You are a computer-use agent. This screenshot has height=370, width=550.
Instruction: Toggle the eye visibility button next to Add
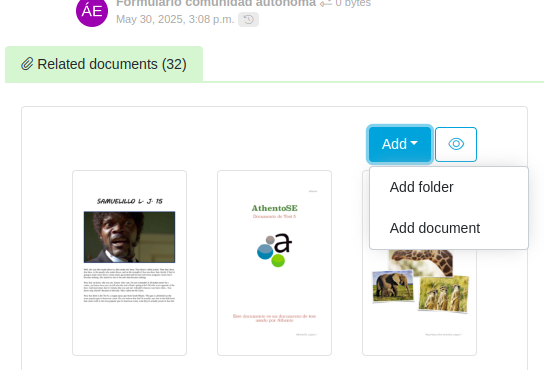456,144
